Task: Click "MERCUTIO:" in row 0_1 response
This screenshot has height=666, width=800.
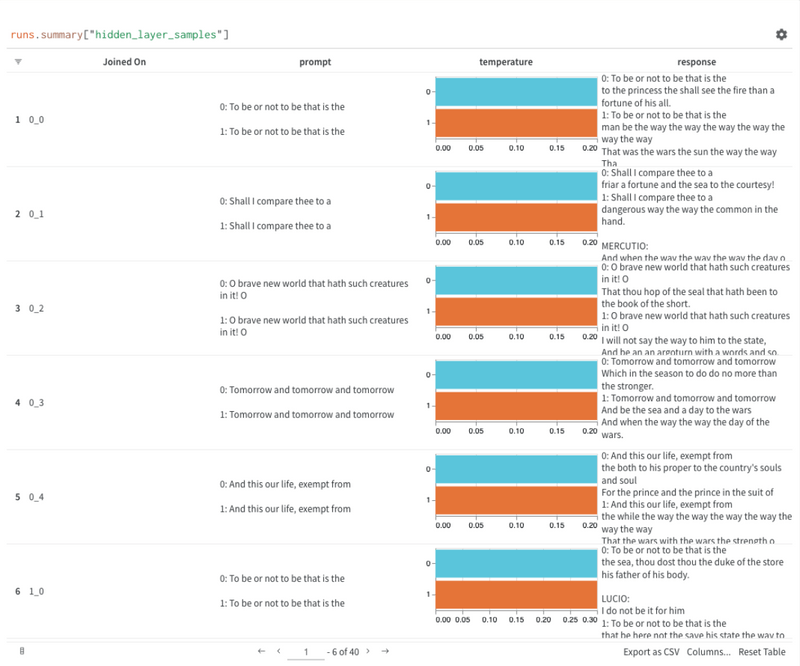Action: click(624, 246)
